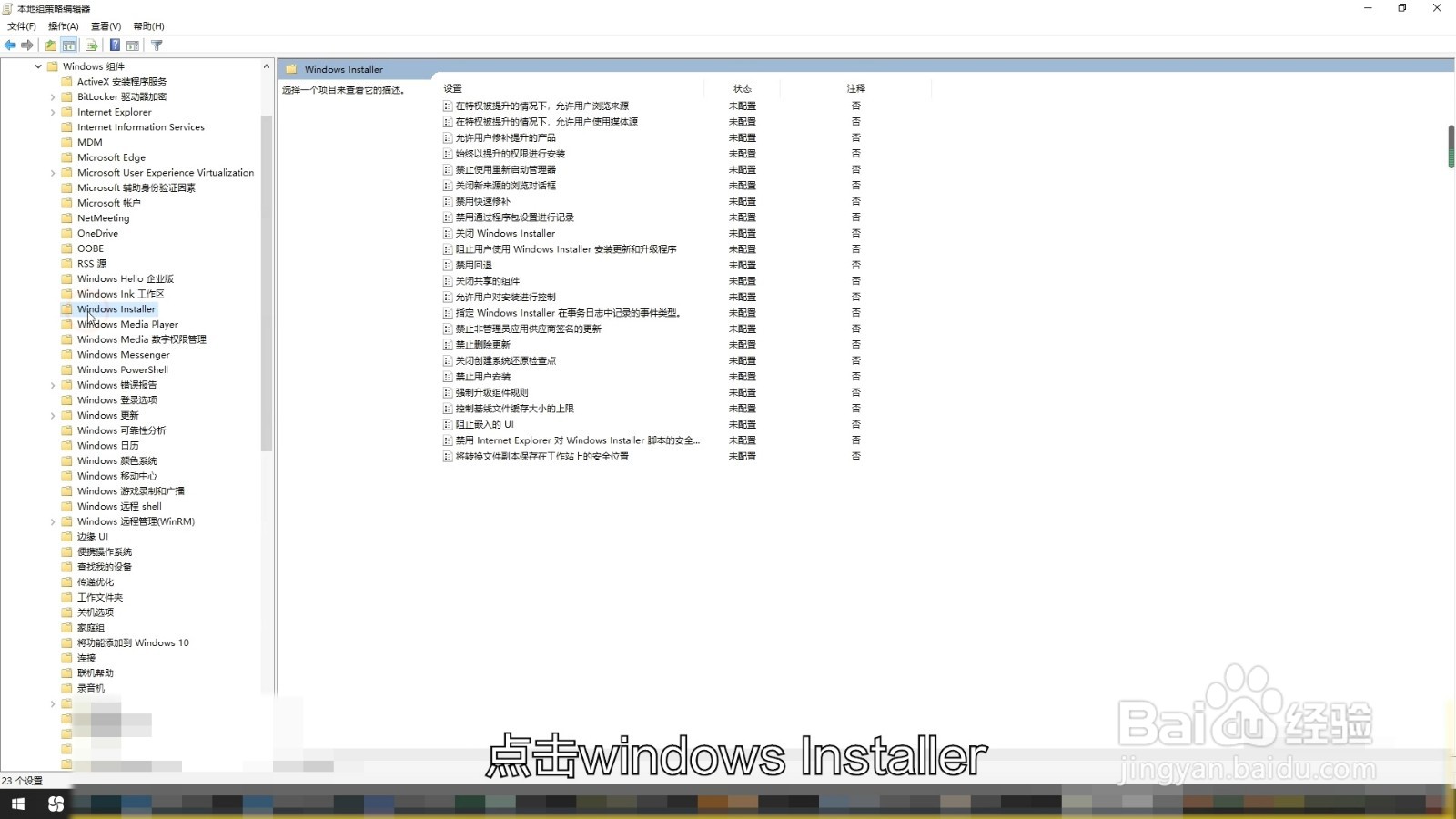Expand the BitLocker 驱动器加密 node
Screen dimensions: 1456x819
[53, 97]
